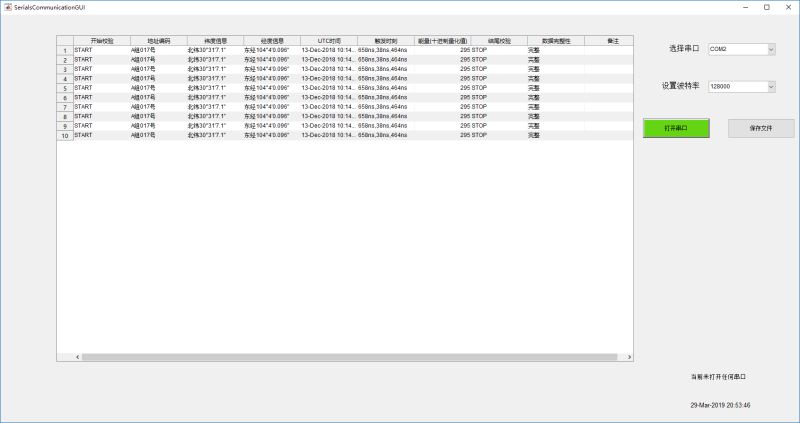800x423 pixels.
Task: Minimize the SerialsCommunicationGUI window
Action: pos(746,7)
